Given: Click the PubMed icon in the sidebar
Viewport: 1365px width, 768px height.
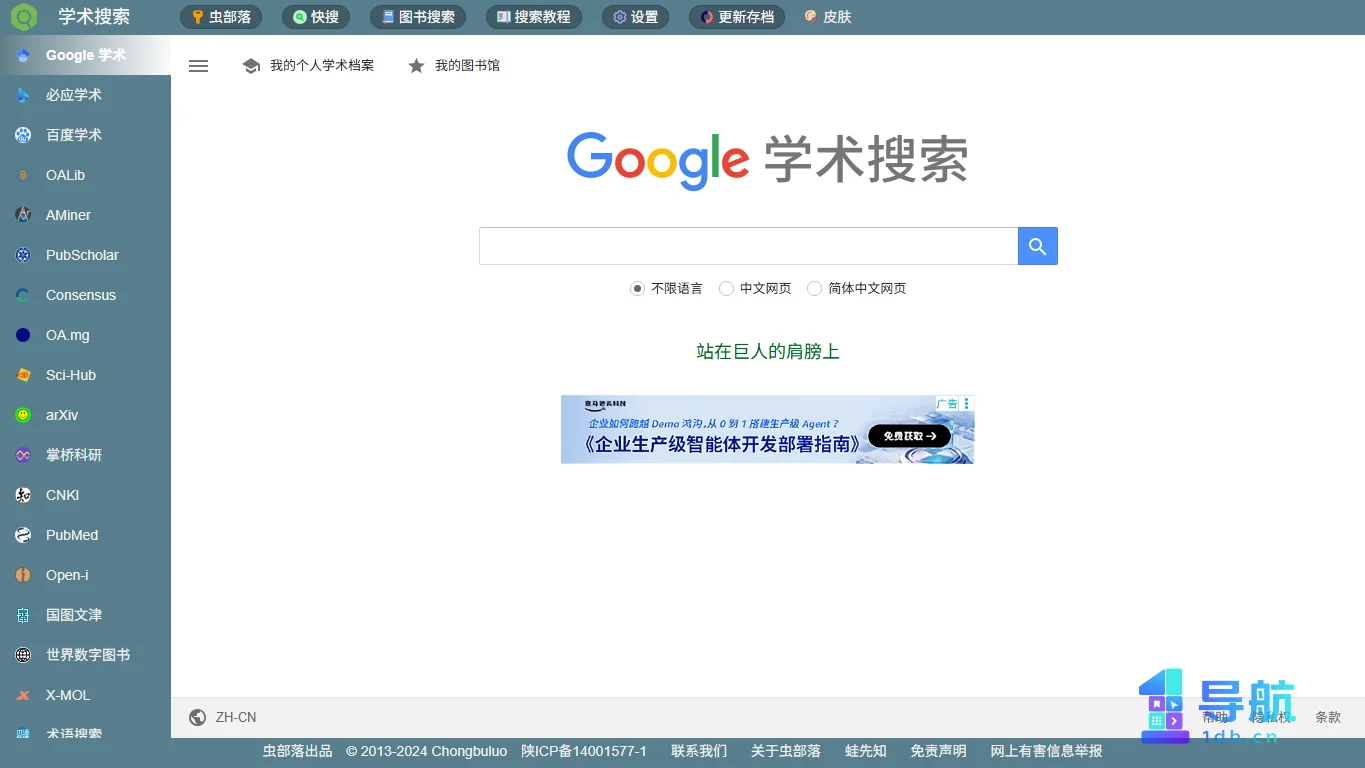Looking at the screenshot, I should pos(23,535).
